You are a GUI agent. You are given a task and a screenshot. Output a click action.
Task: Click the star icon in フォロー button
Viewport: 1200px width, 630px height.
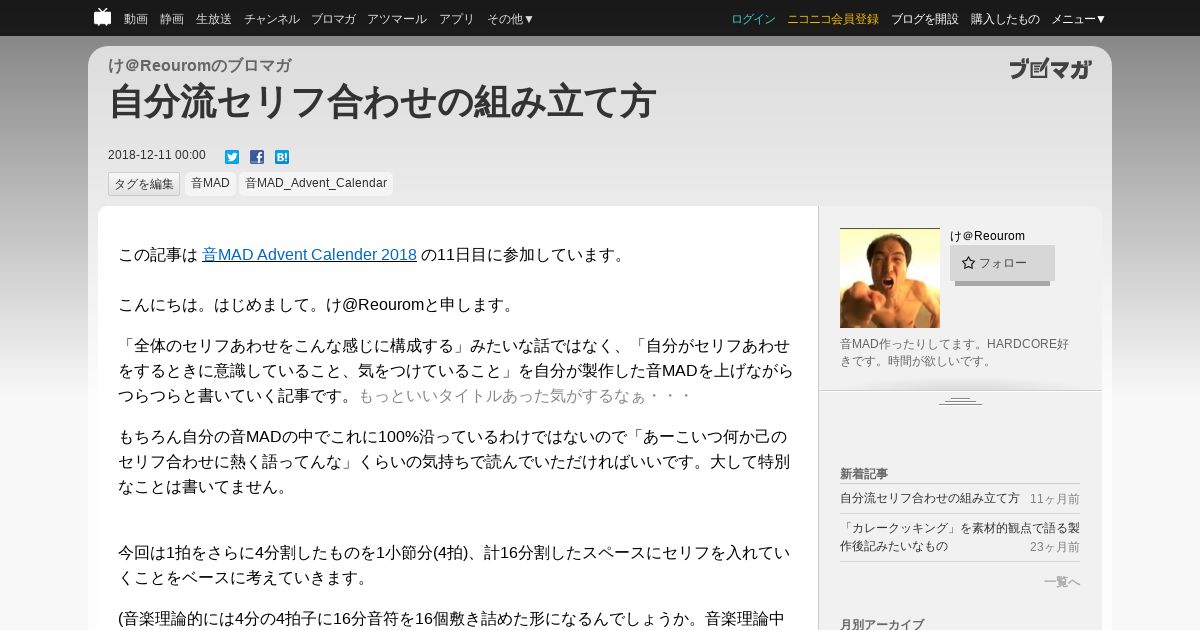point(968,263)
